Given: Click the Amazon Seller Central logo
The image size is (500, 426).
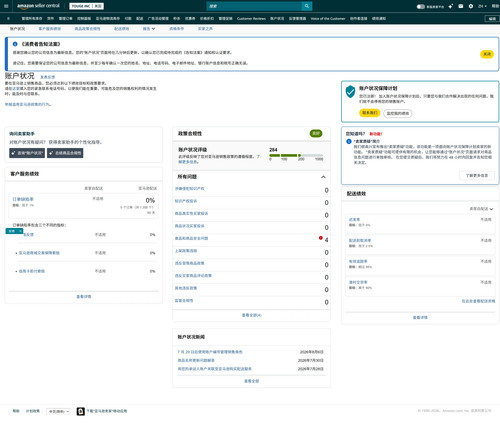Looking at the screenshot, I should 38,6.
